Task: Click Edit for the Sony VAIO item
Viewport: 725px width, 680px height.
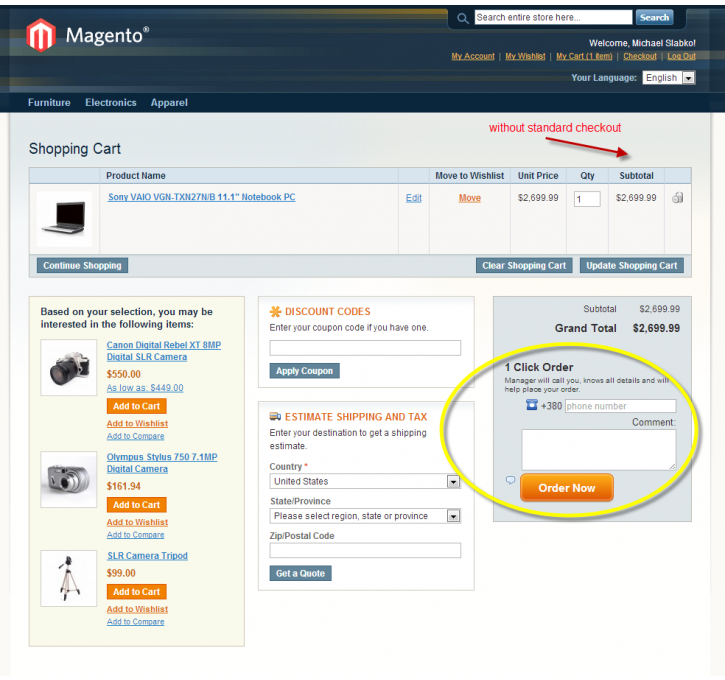Action: click(x=414, y=198)
